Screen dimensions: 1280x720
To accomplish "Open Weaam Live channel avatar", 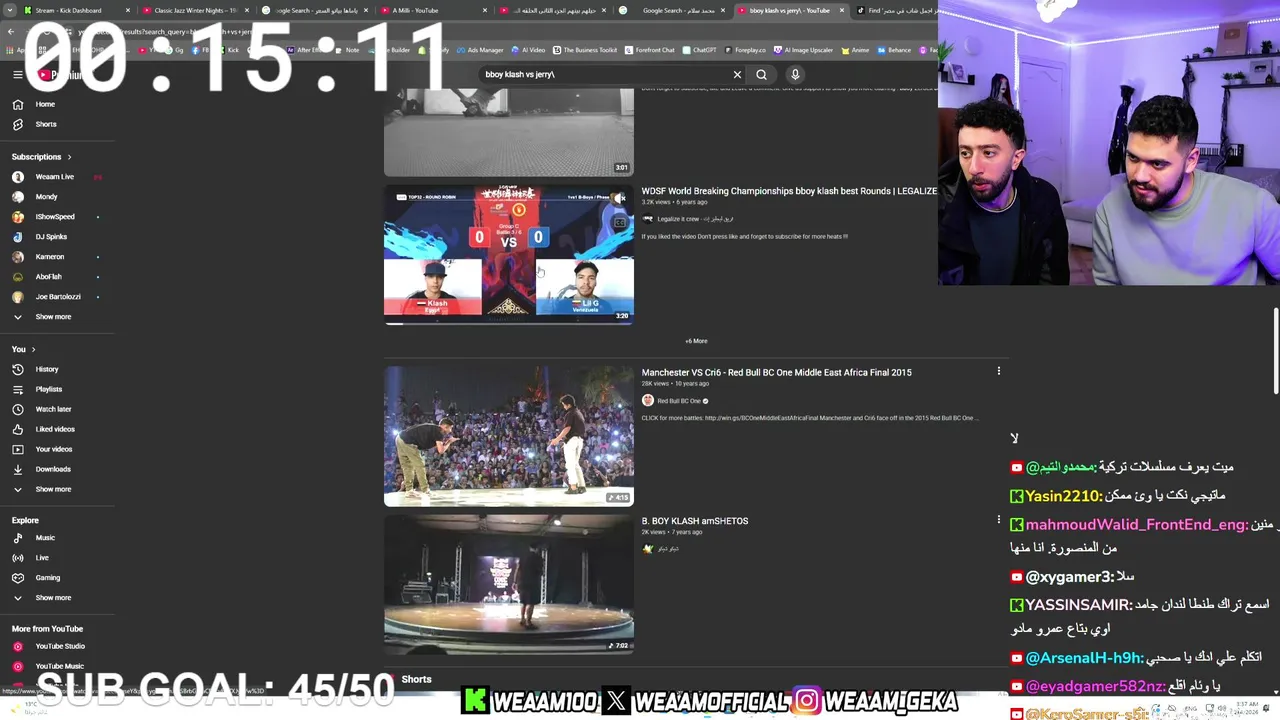I will (18, 177).
